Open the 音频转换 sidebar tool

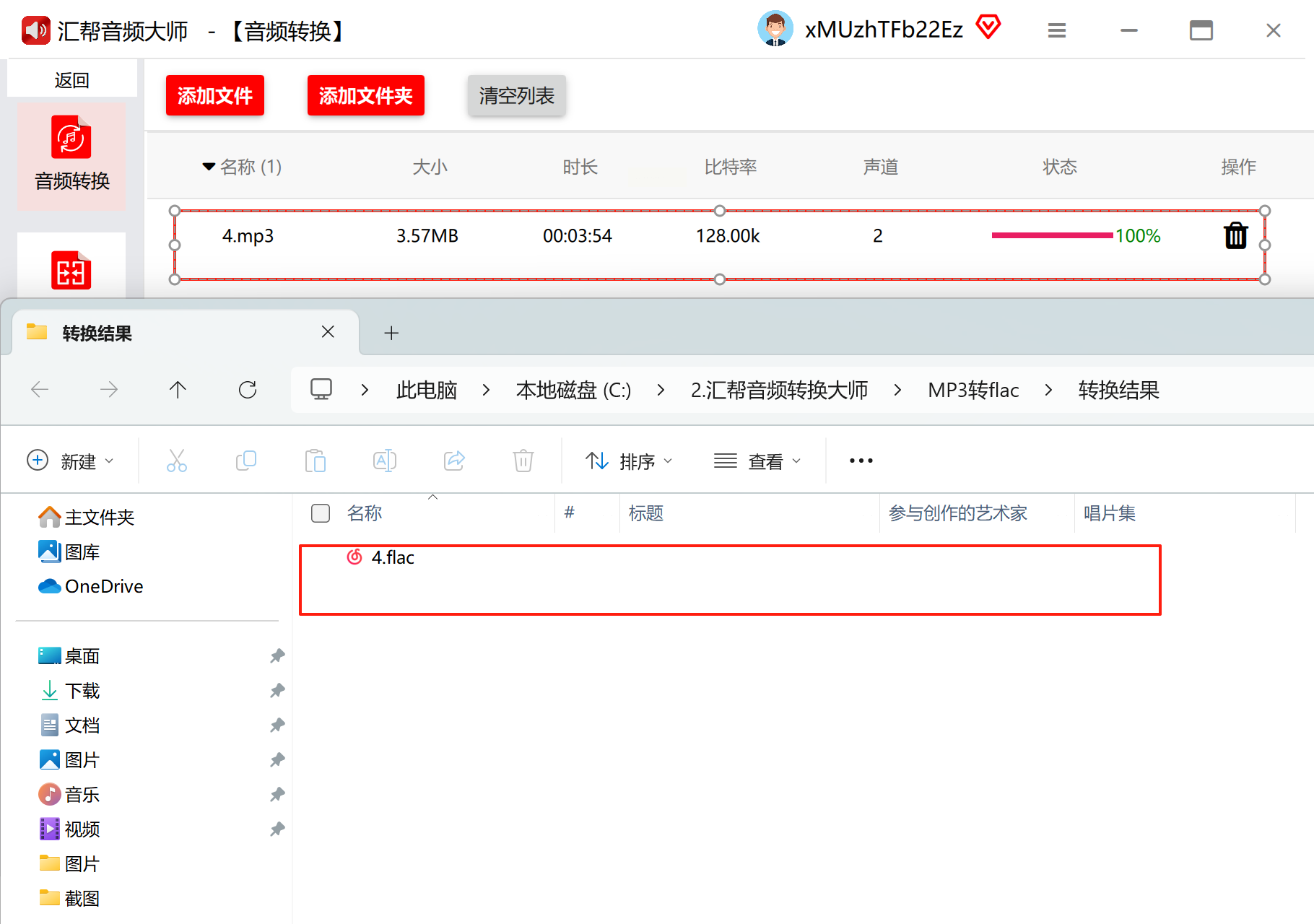(x=71, y=156)
